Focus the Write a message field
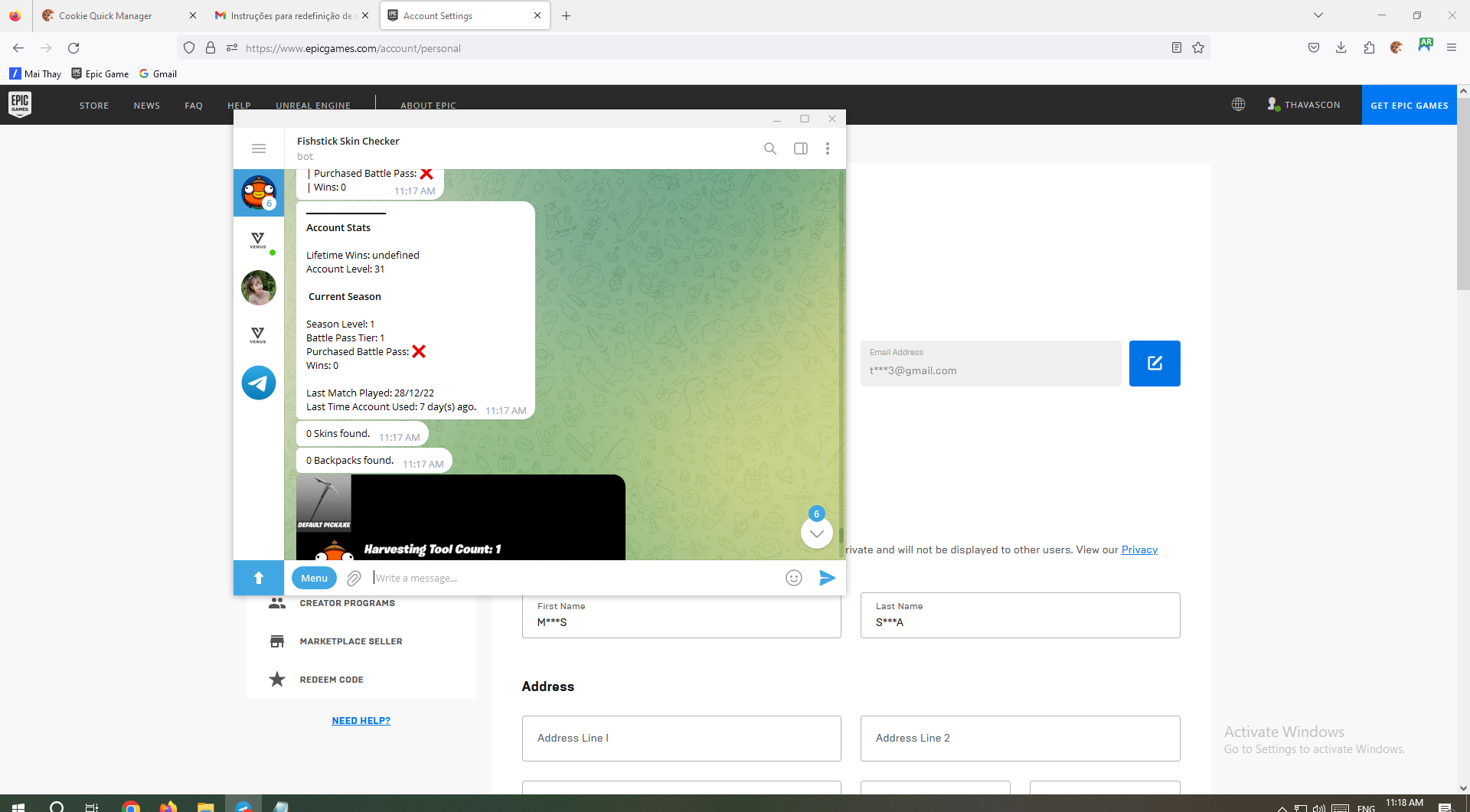The image size is (1470, 812). [574, 578]
